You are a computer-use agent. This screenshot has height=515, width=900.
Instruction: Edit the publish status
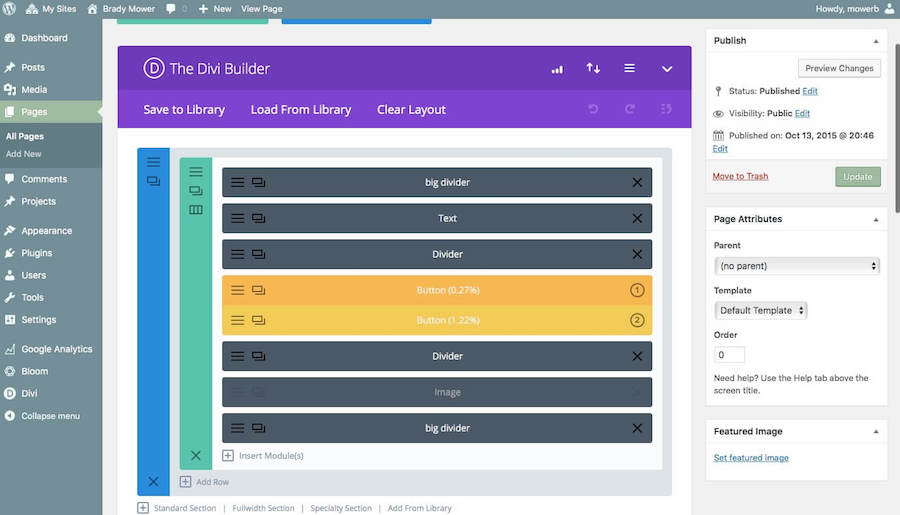coord(809,91)
